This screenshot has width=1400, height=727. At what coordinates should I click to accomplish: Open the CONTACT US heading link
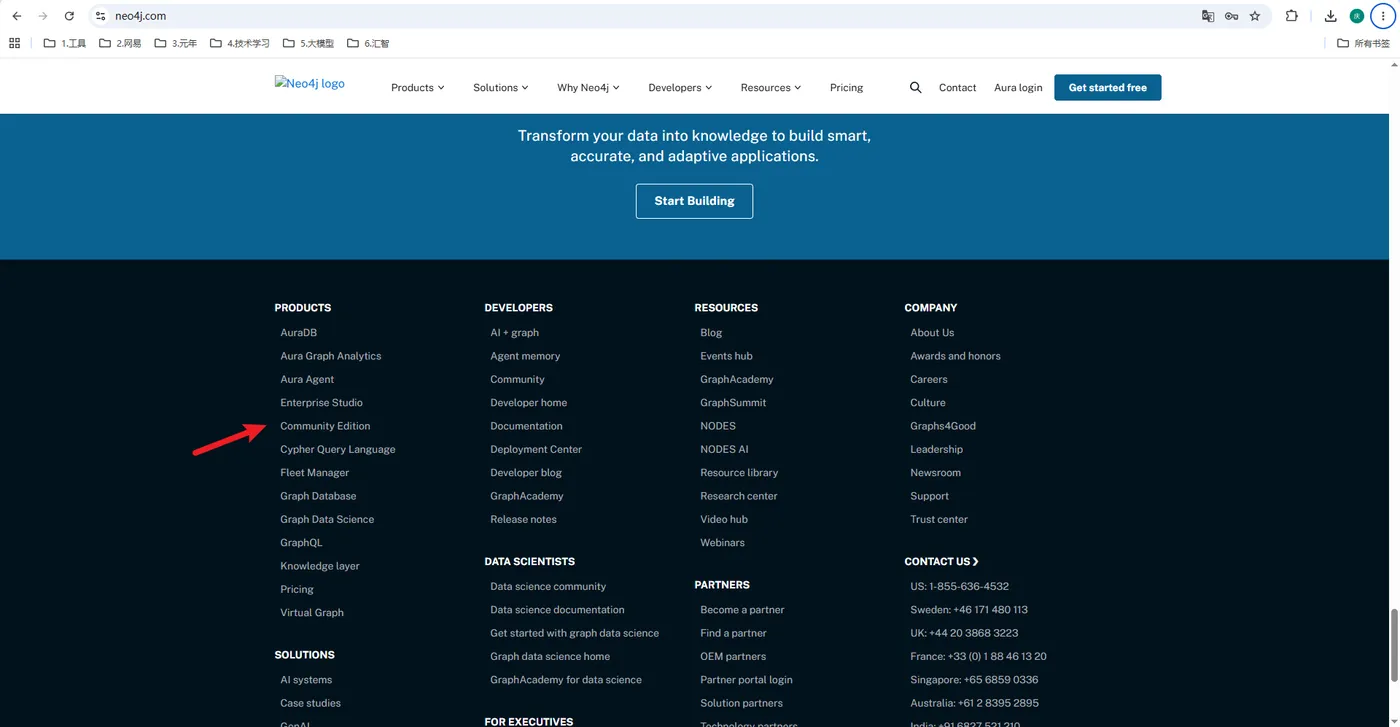(942, 562)
